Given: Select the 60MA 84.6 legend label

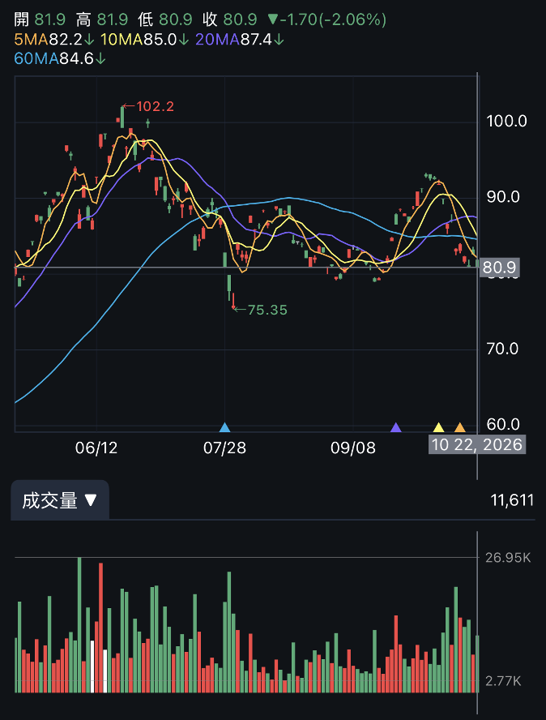Looking at the screenshot, I should pos(60,59).
